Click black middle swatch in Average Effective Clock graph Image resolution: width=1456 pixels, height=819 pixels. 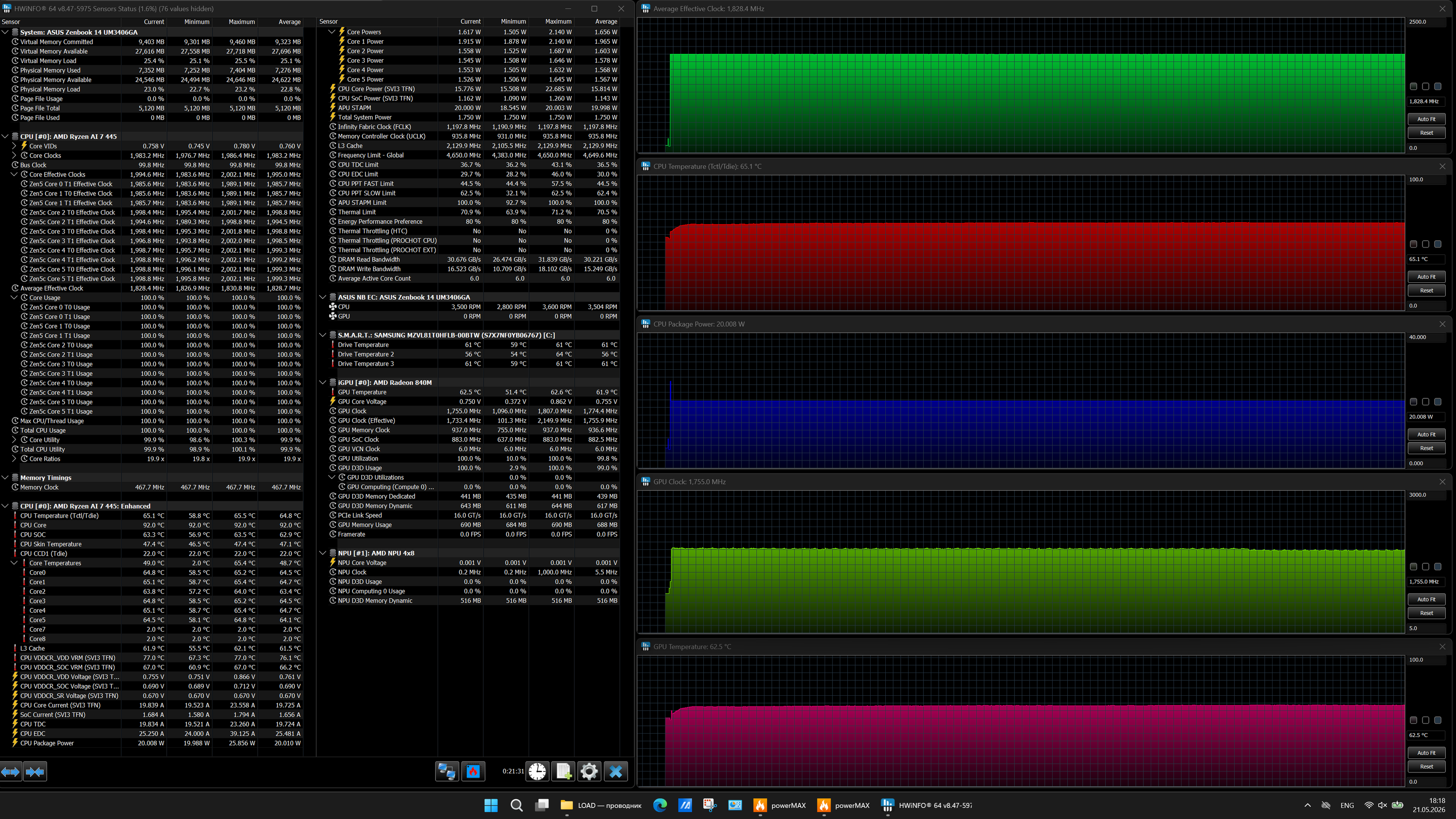[1425, 86]
